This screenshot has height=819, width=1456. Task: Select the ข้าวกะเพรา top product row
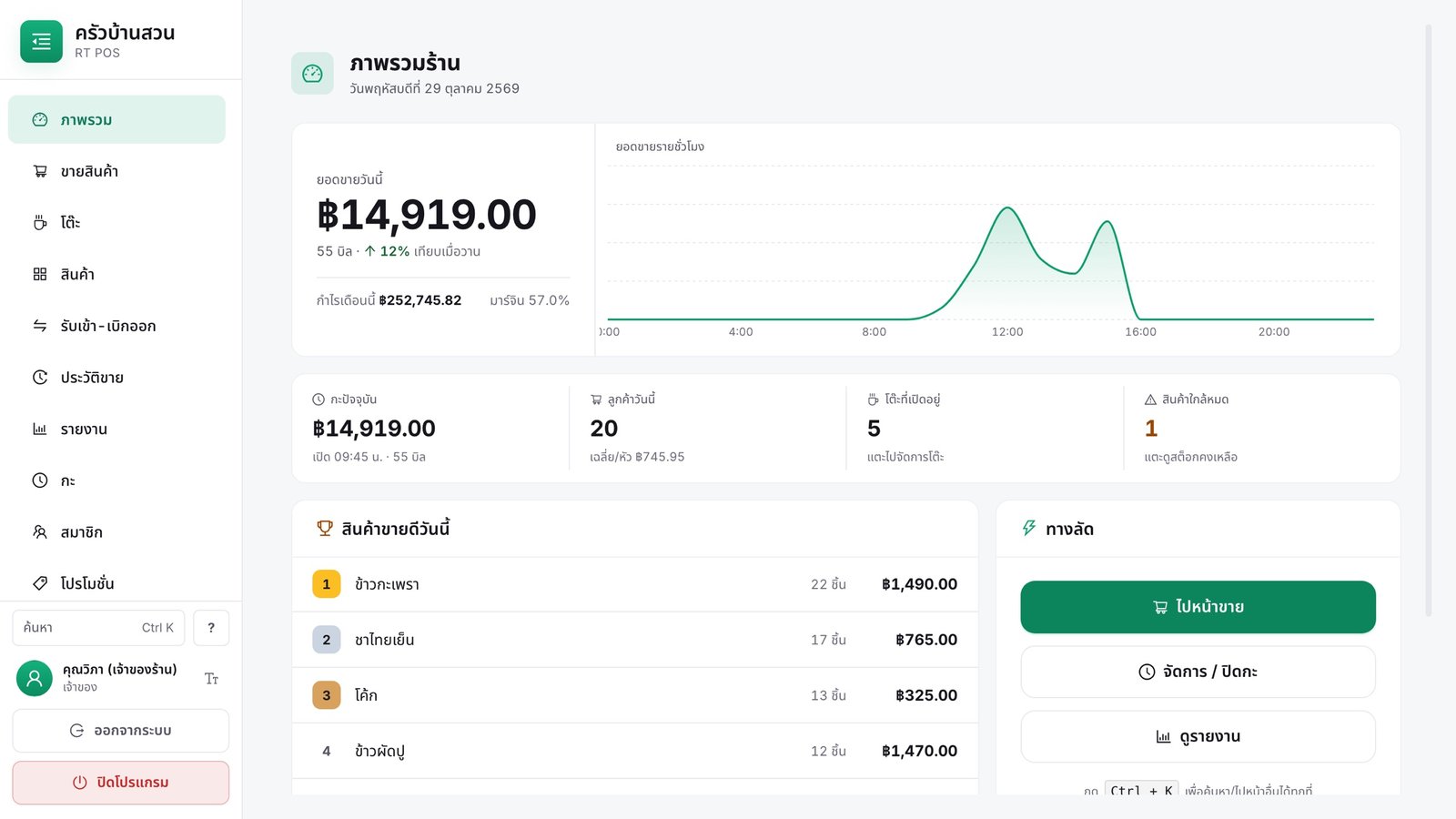click(x=635, y=584)
